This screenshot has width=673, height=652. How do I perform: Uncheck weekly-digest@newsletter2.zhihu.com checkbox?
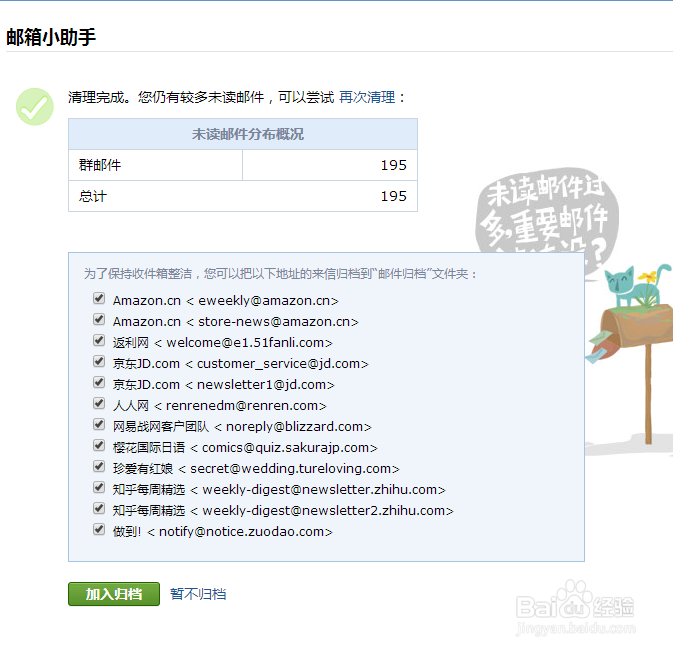tap(99, 509)
